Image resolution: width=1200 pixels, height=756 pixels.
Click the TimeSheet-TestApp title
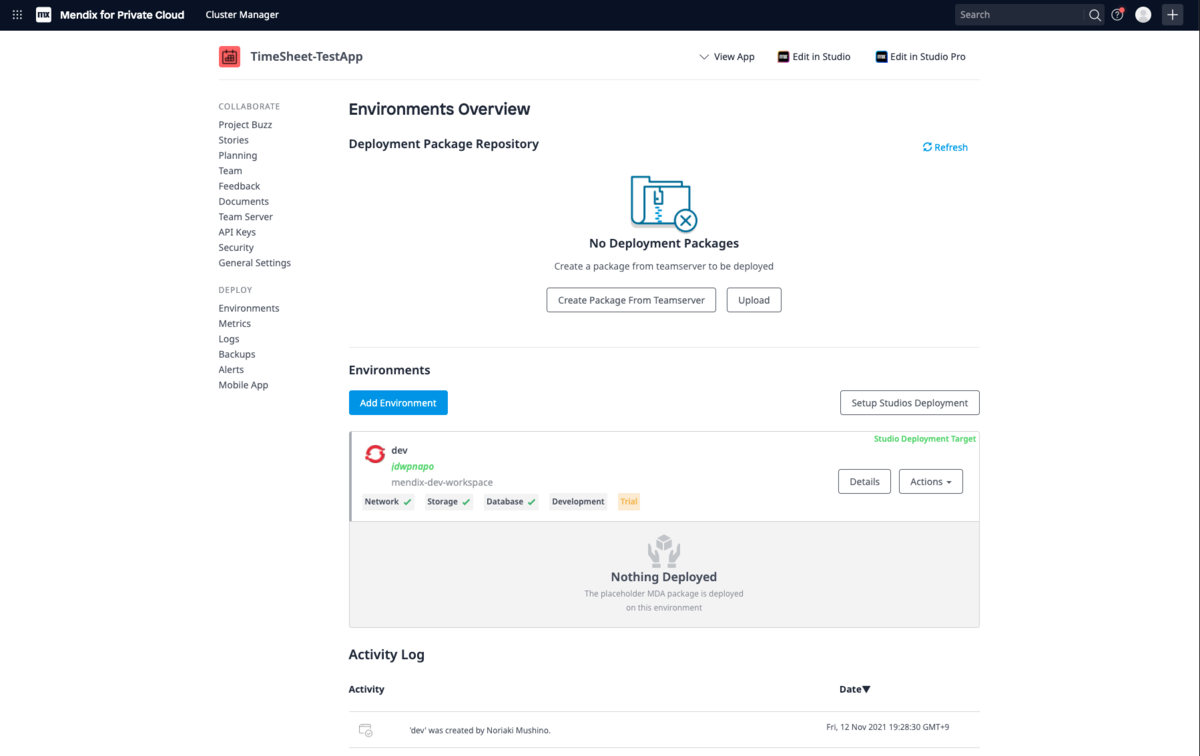(x=306, y=57)
